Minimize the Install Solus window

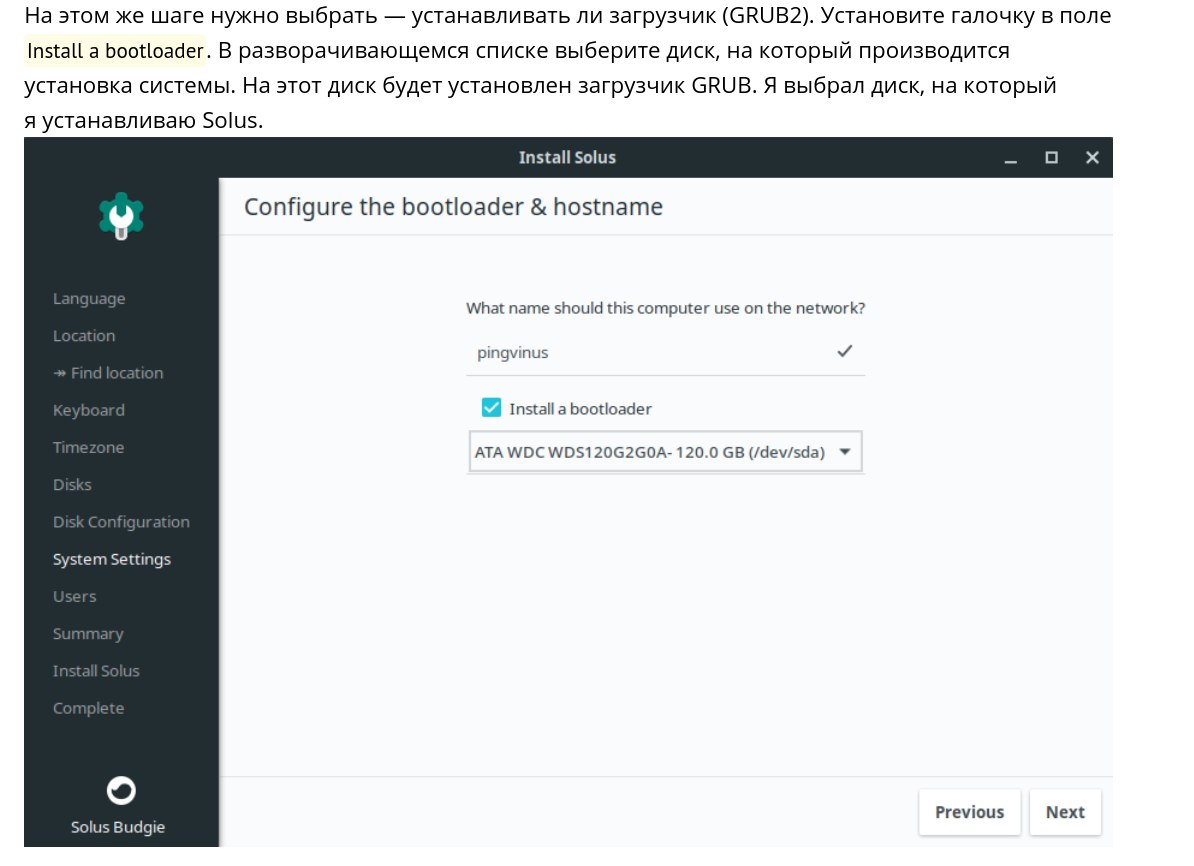(1010, 158)
